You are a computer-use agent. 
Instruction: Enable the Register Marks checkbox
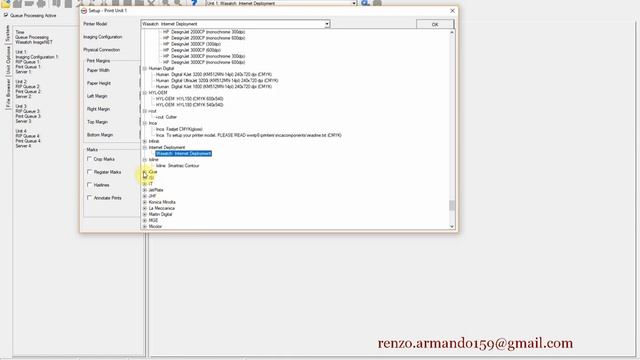pyautogui.click(x=89, y=172)
